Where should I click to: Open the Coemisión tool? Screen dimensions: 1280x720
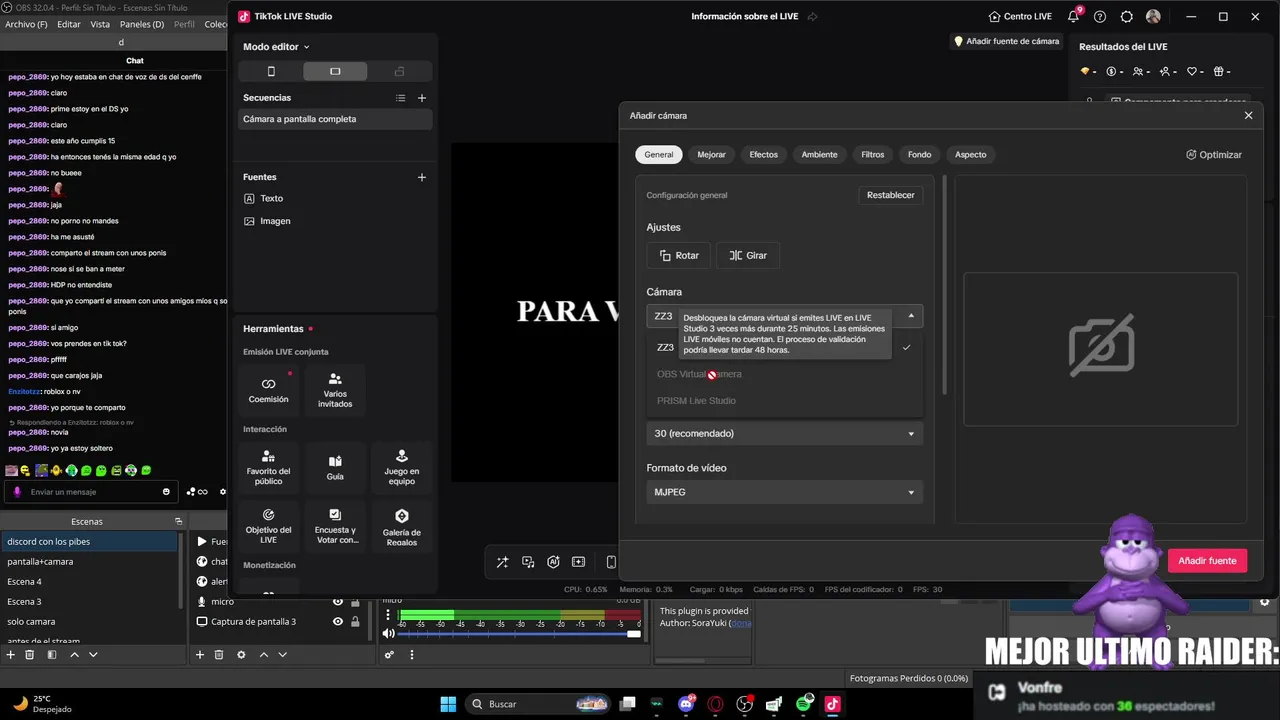[268, 390]
